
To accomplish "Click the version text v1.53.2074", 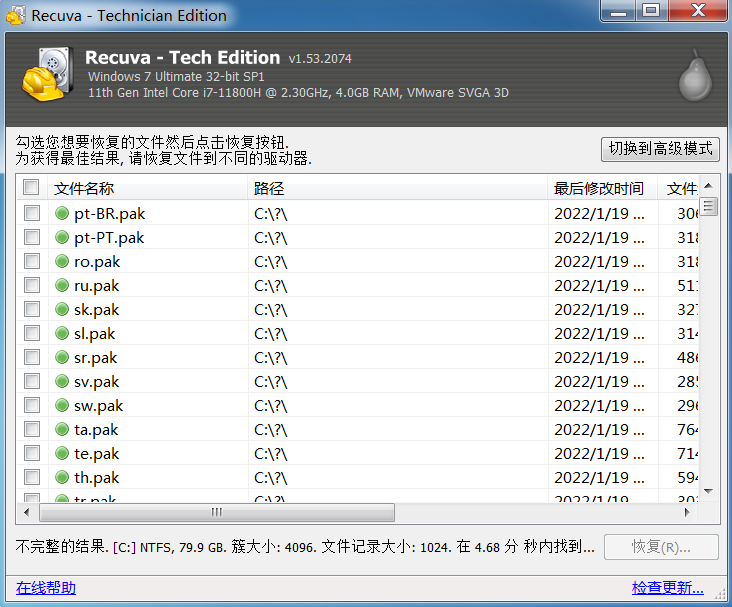I will pyautogui.click(x=320, y=59).
